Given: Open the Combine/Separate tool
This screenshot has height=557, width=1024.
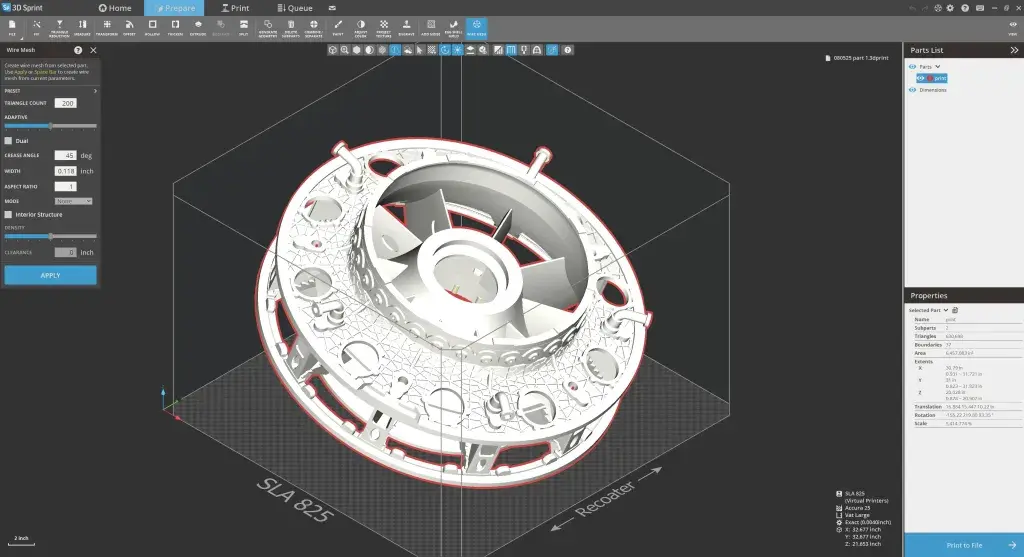Looking at the screenshot, I should (313, 27).
